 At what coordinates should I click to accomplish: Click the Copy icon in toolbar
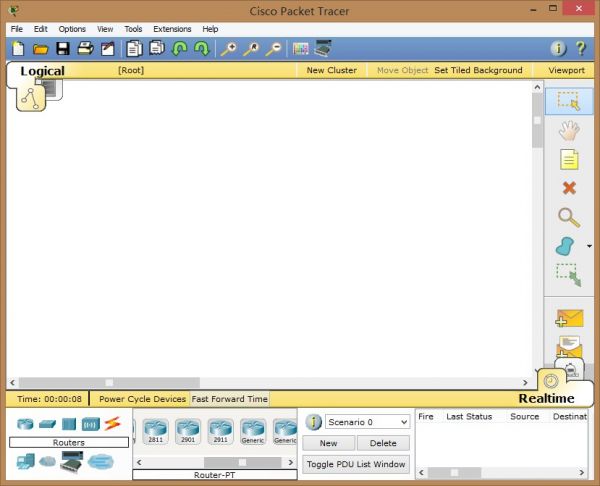(x=134, y=49)
